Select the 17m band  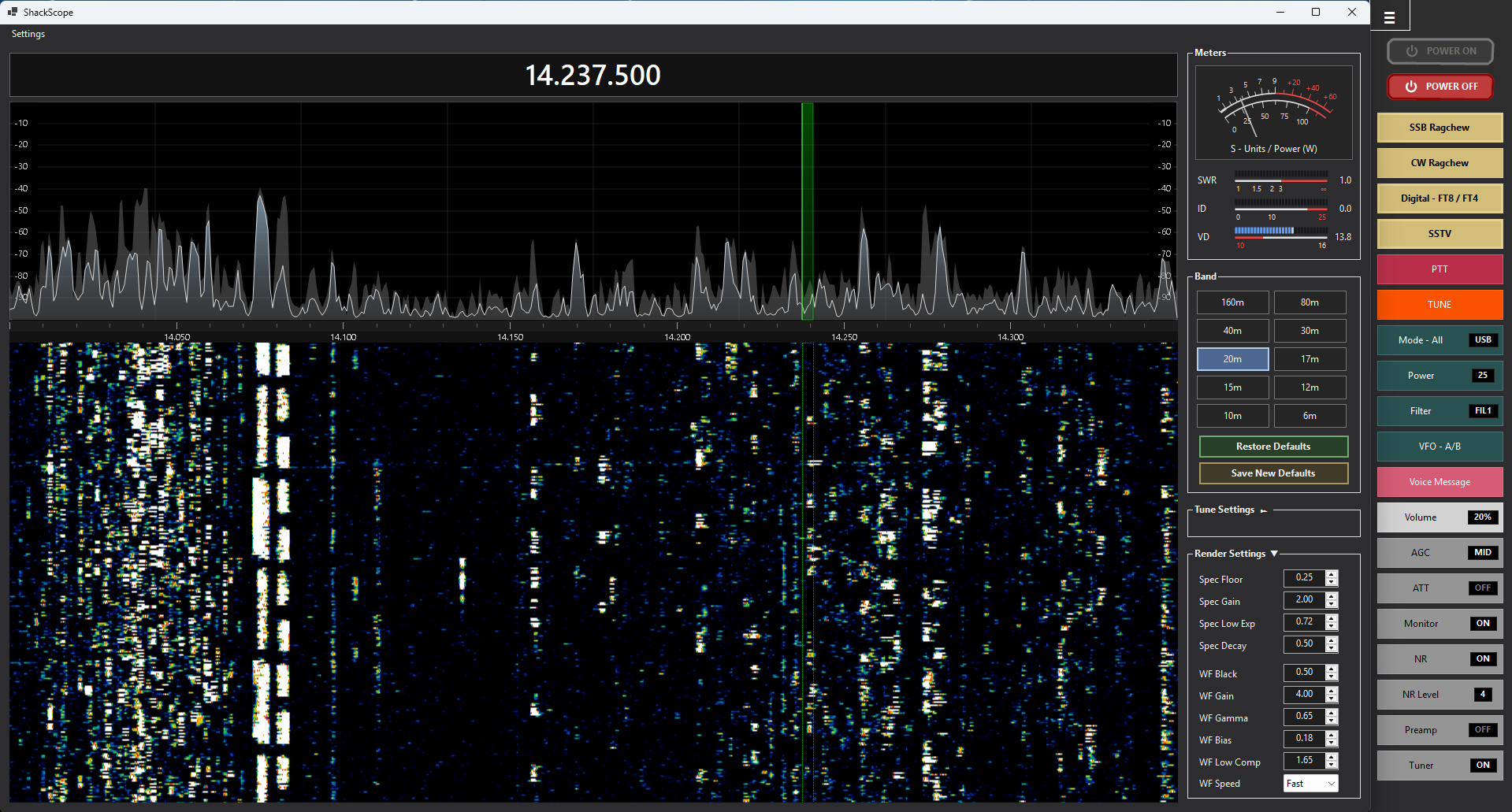[1310, 359]
